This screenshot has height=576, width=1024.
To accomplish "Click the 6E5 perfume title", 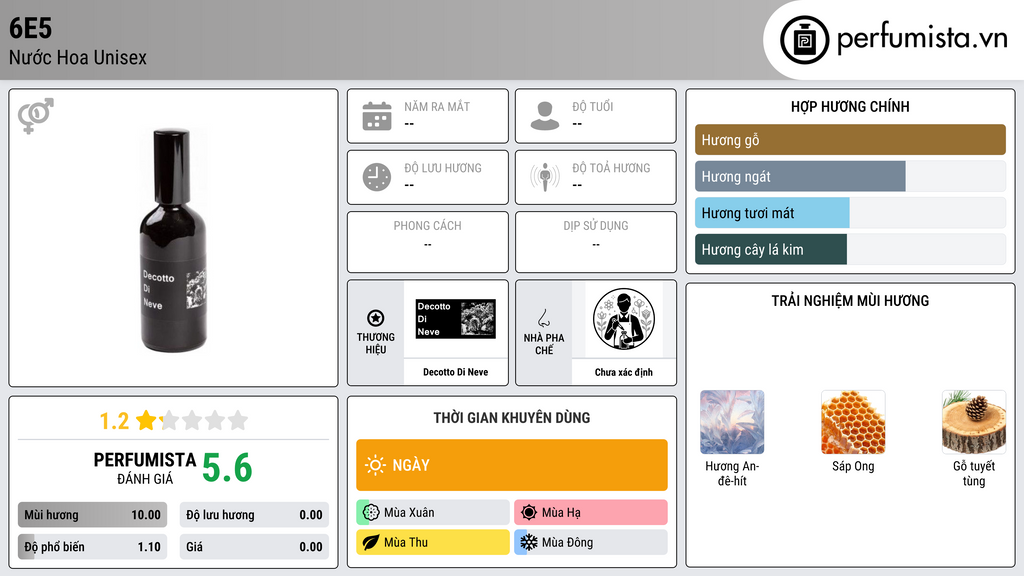I will point(30,28).
